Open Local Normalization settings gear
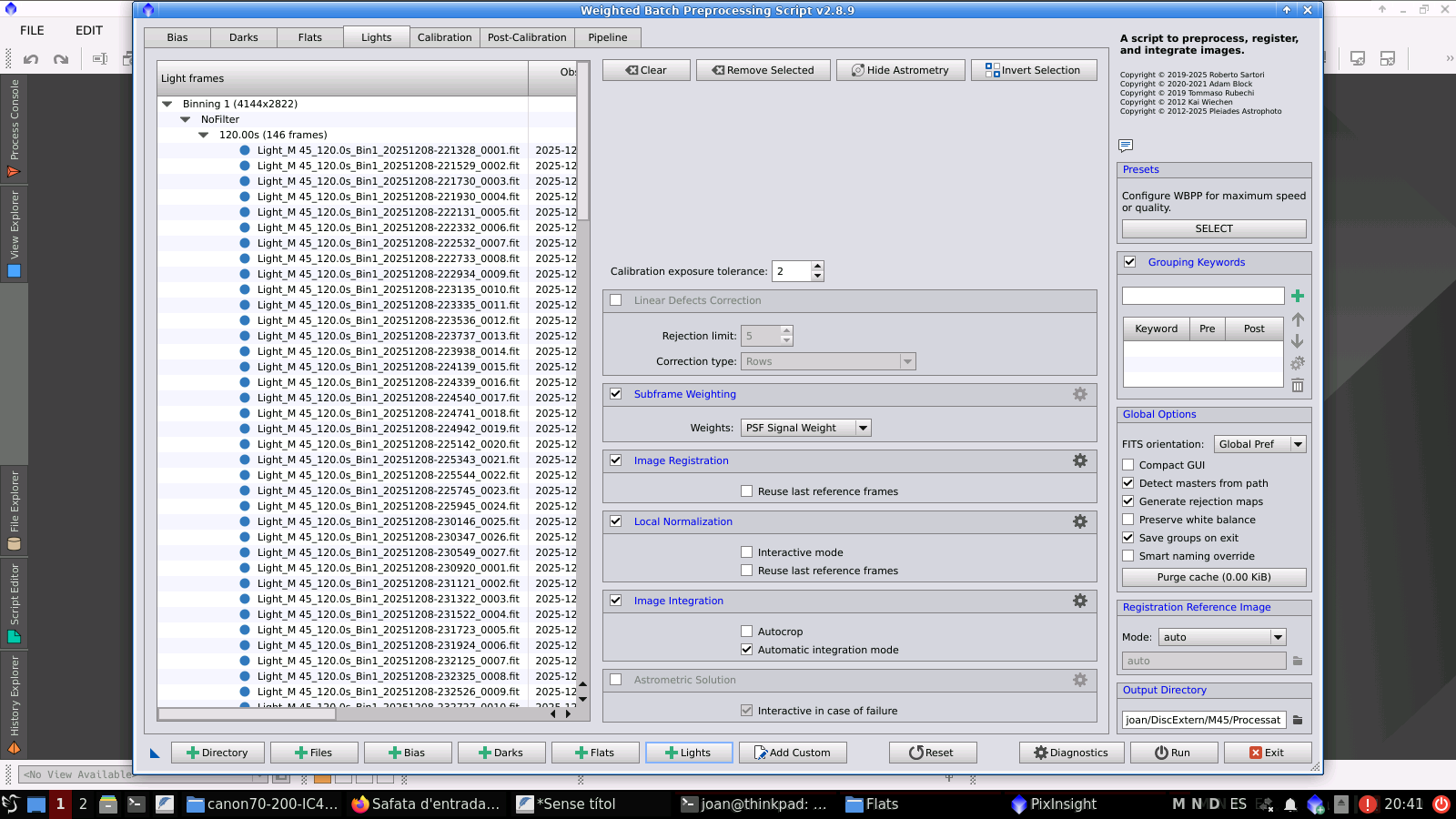 click(x=1079, y=521)
